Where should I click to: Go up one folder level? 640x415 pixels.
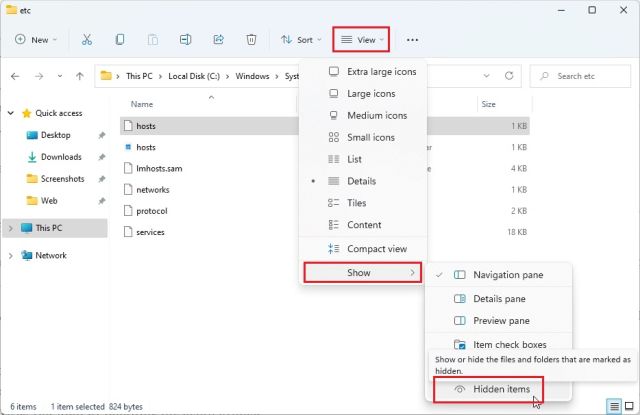point(80,76)
